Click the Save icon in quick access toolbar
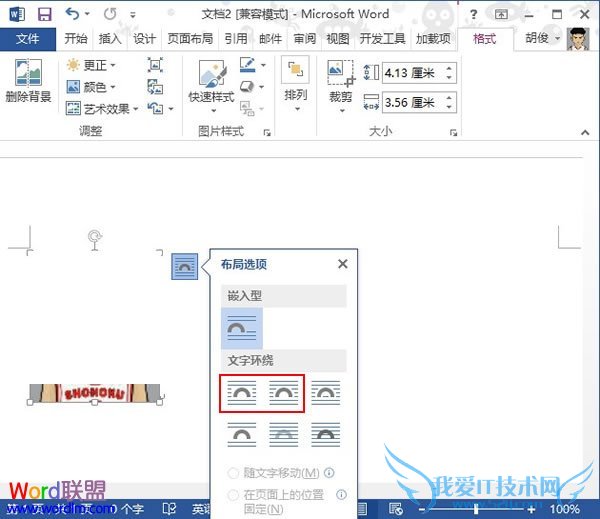The width and height of the screenshot is (600, 519). pos(44,14)
